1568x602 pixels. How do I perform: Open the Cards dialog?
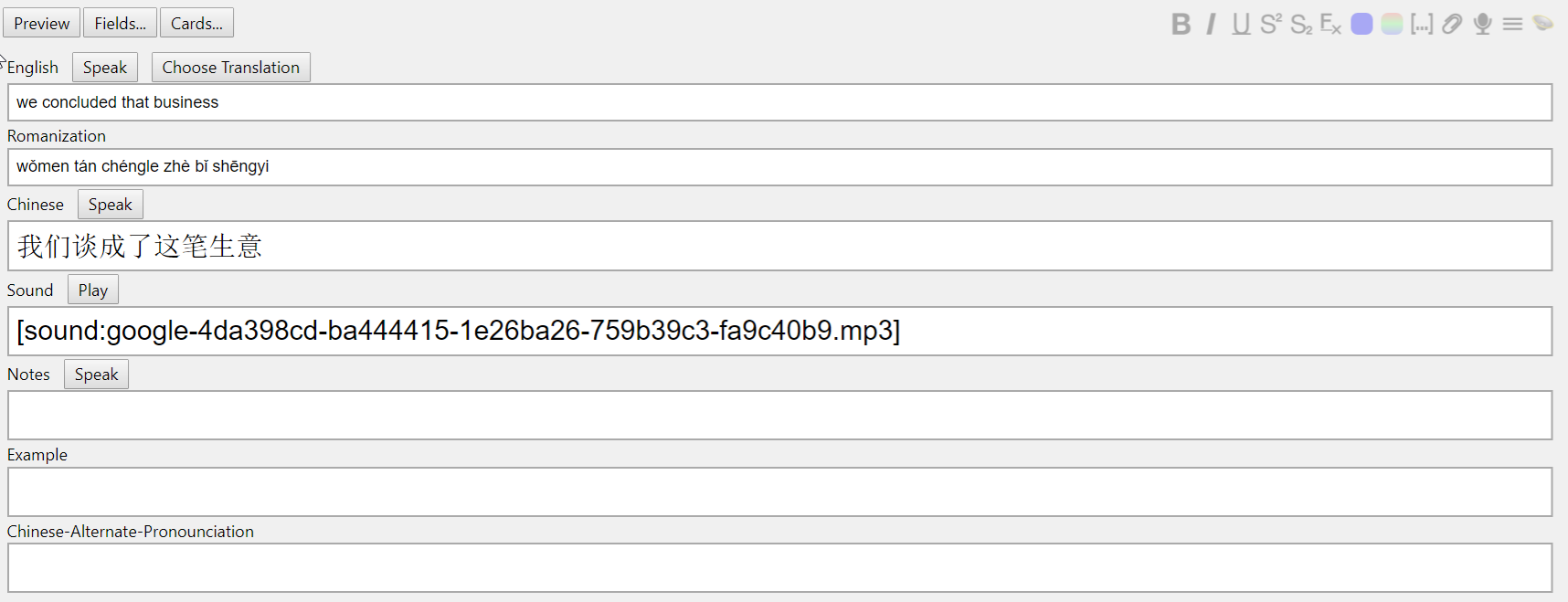[x=196, y=23]
